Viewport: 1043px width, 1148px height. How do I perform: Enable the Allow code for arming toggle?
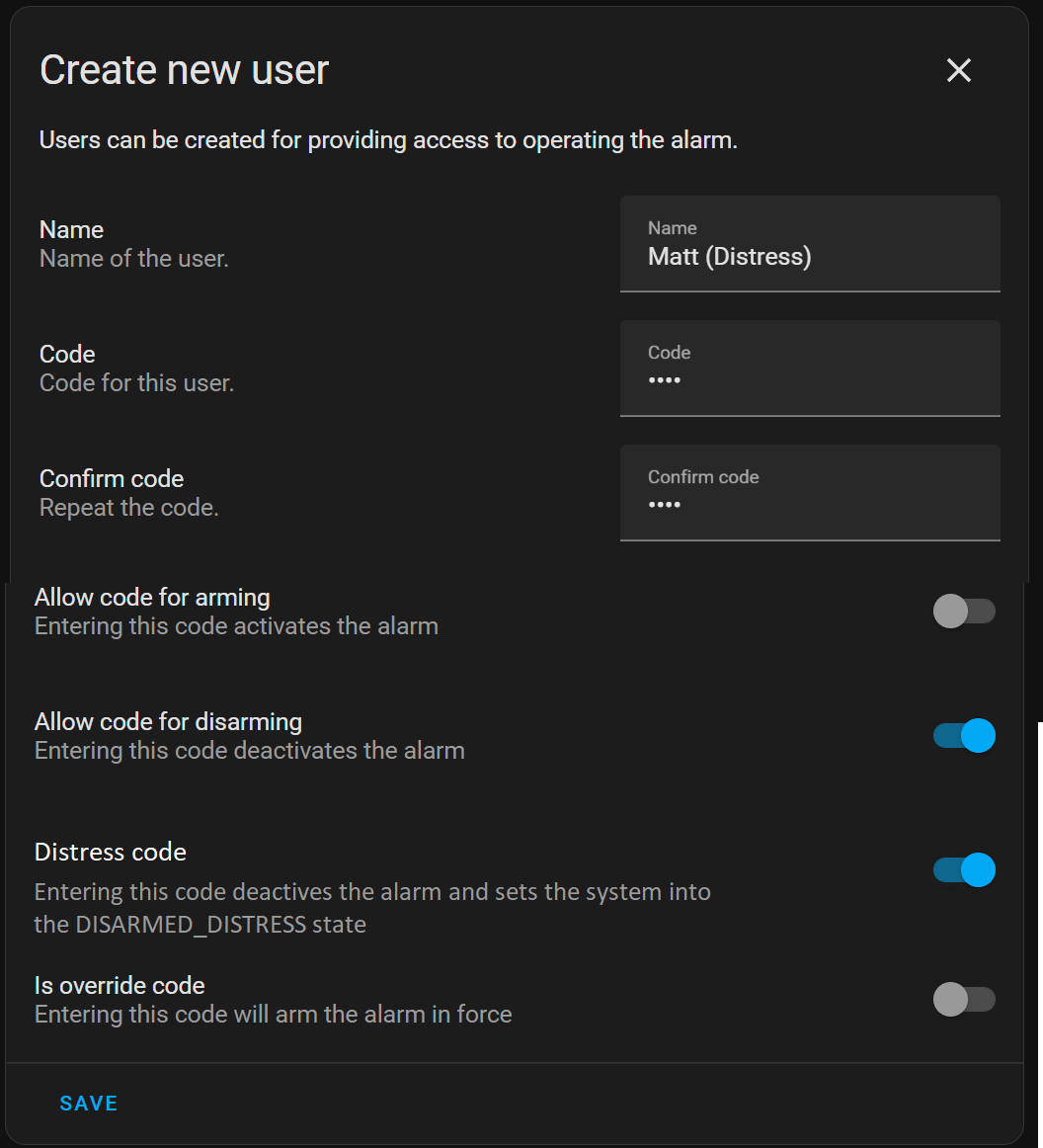click(x=964, y=611)
